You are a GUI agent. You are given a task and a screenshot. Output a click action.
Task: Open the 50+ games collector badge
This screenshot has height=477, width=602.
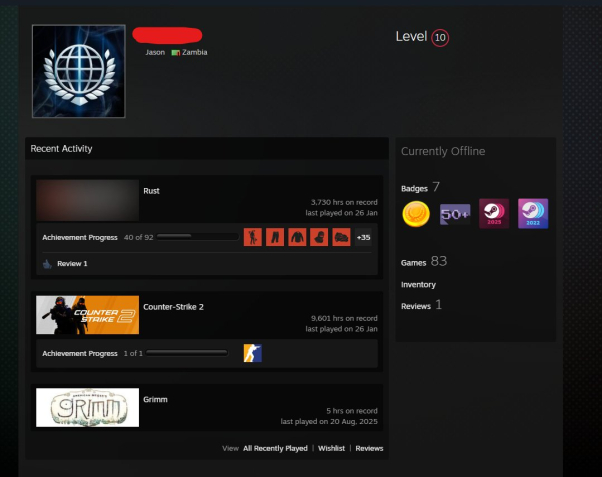point(455,214)
